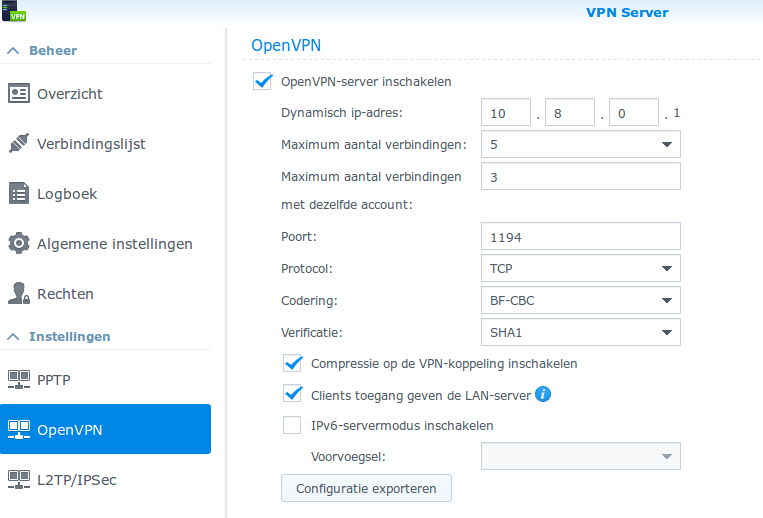Click the Configuratie exporteren button
763x518 pixels.
(x=366, y=488)
